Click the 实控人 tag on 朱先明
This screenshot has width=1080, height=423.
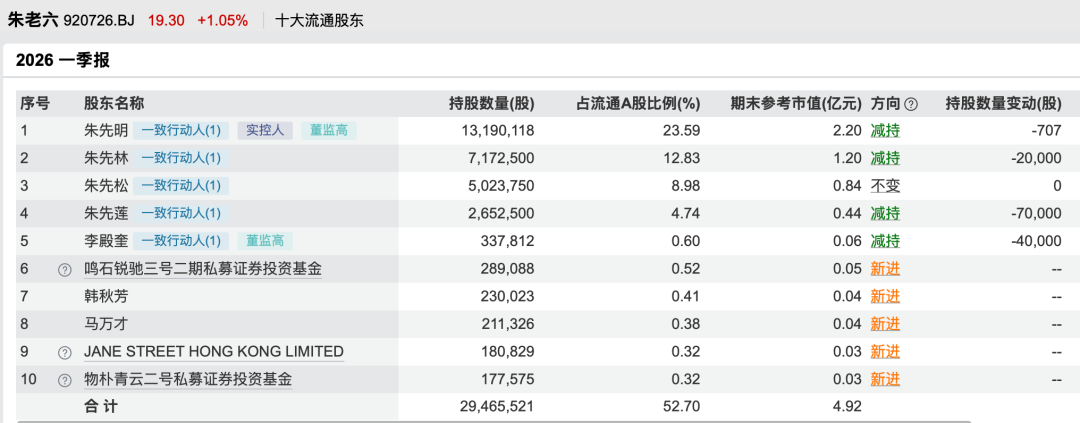[x=265, y=130]
